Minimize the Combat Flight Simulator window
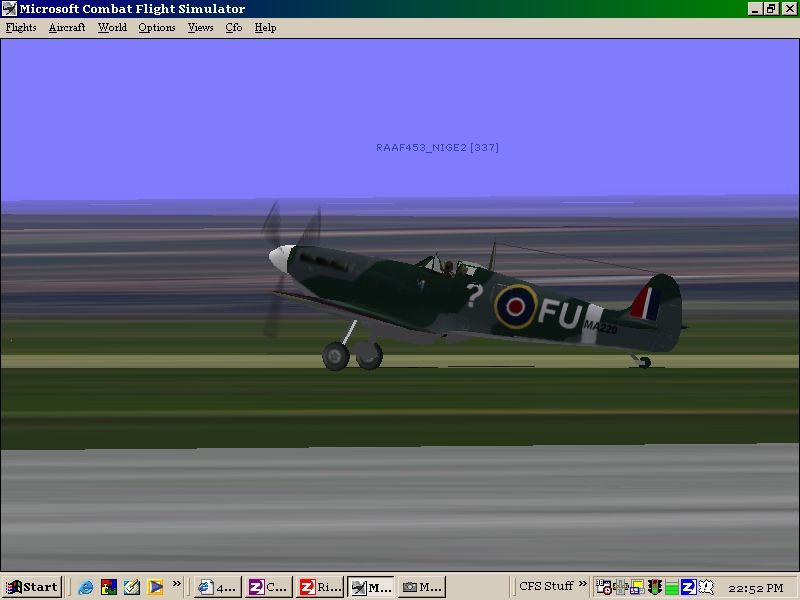 756,9
